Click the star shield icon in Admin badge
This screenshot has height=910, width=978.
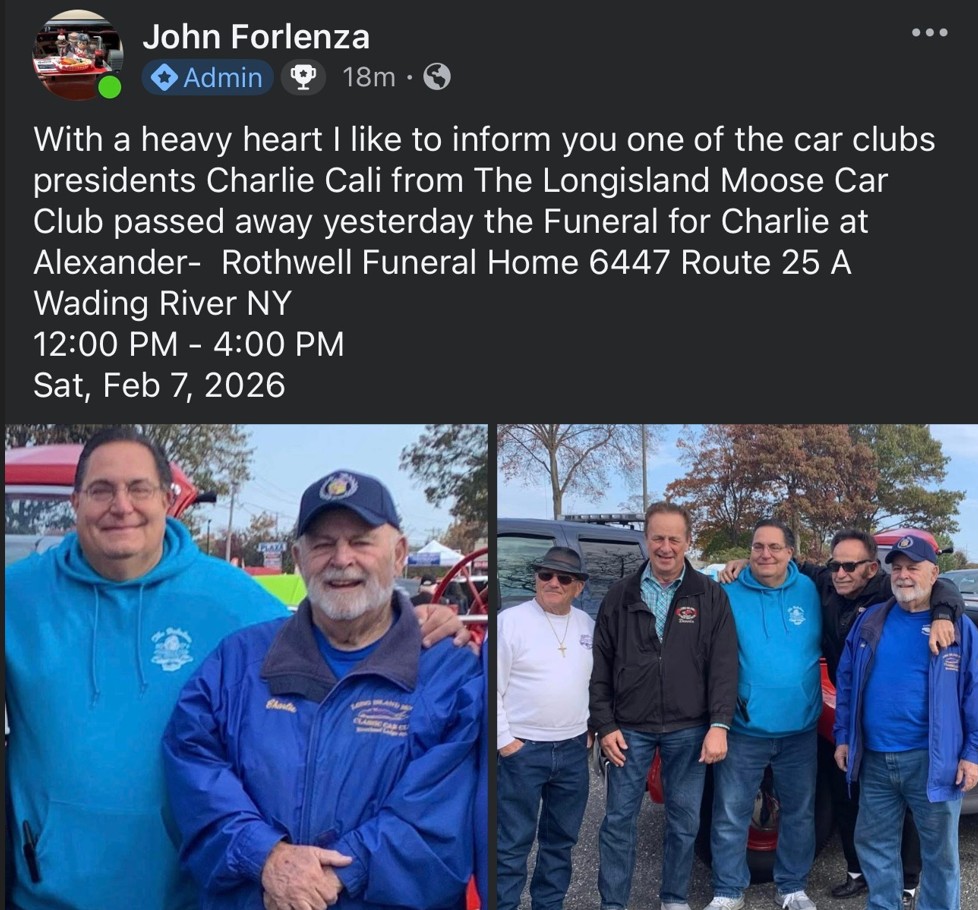tap(164, 78)
